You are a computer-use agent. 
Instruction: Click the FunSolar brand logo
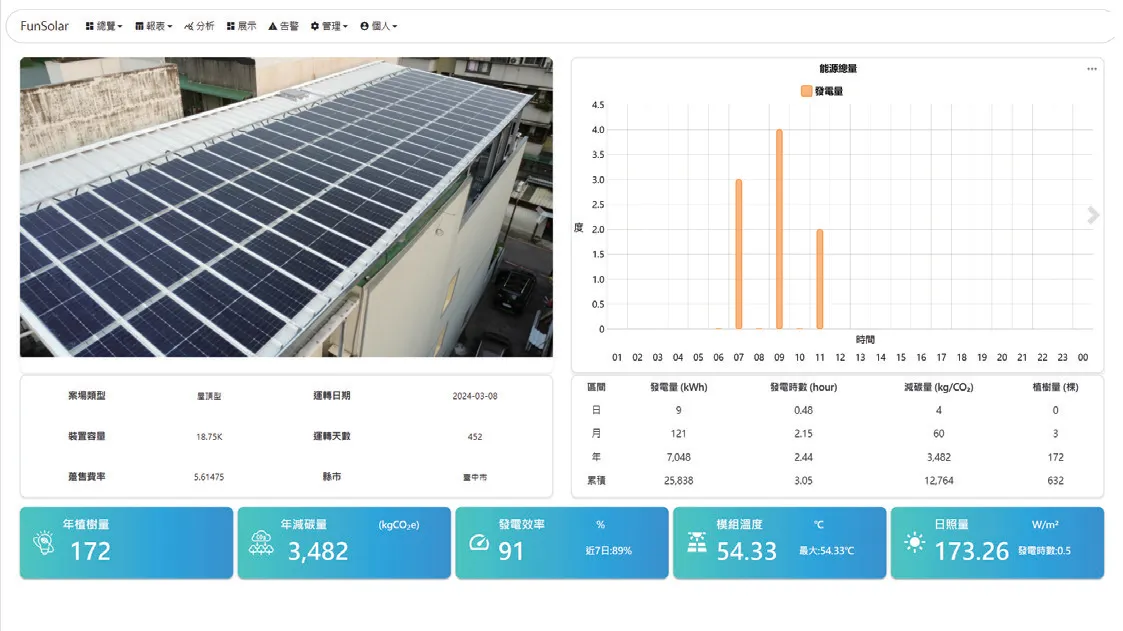44,26
